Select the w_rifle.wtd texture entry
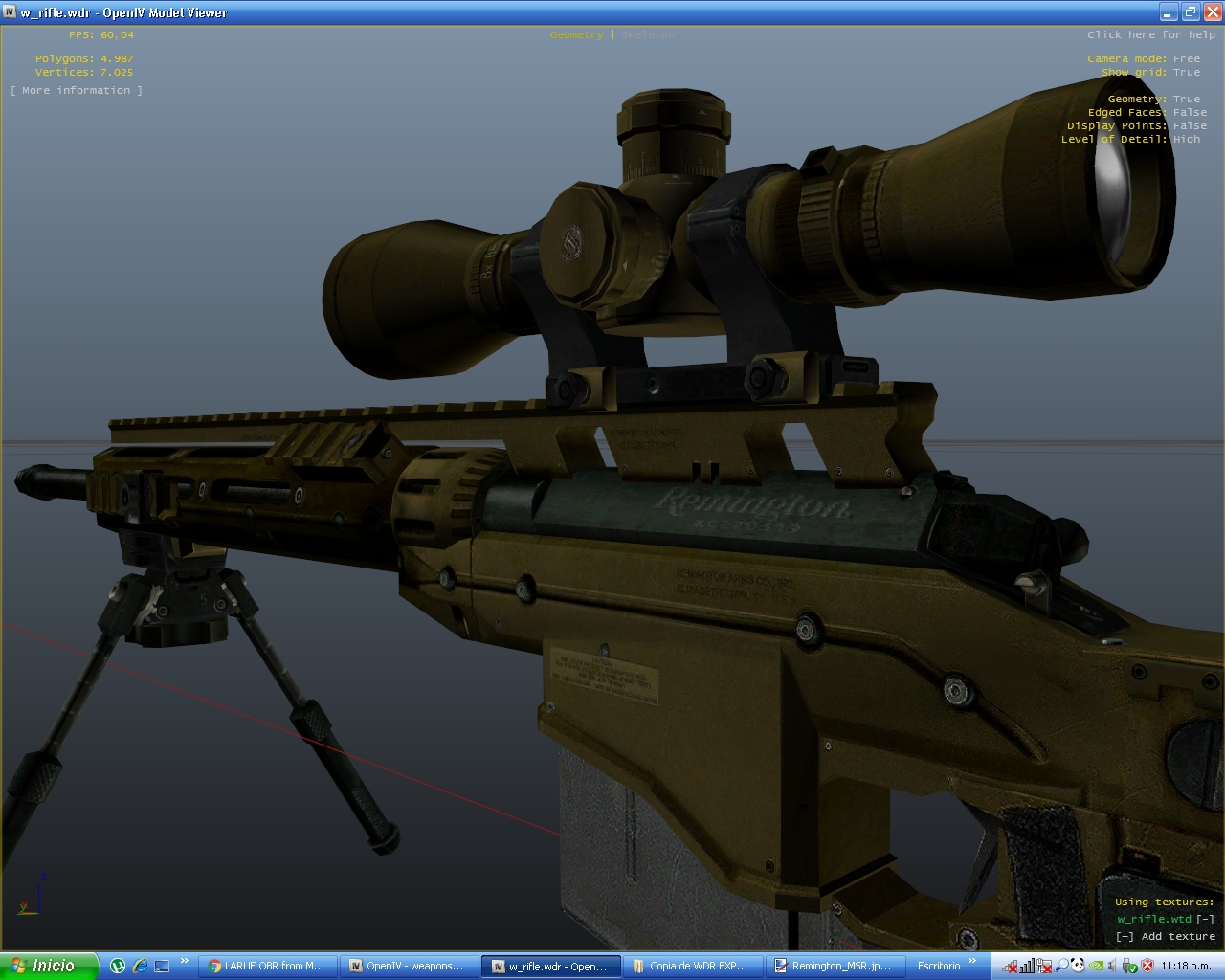The width and height of the screenshot is (1225, 980). pos(1154,919)
